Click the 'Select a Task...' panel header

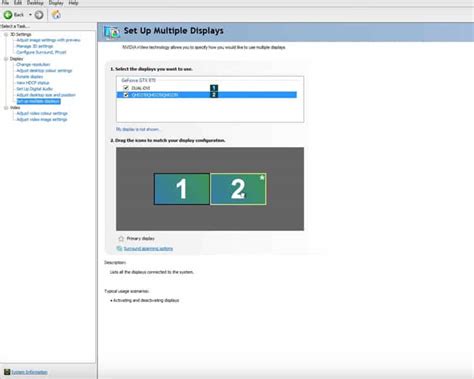[x=15, y=26]
